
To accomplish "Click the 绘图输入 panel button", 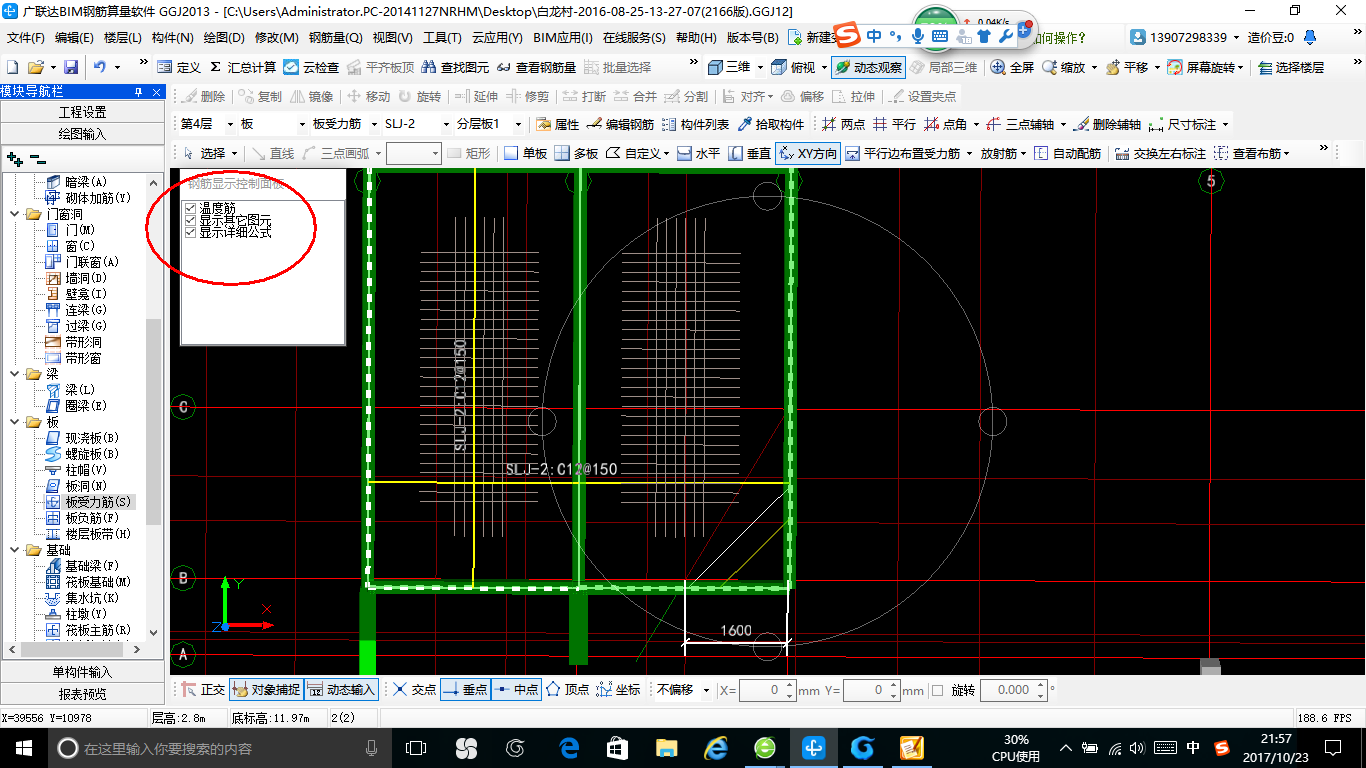I will (x=82, y=133).
